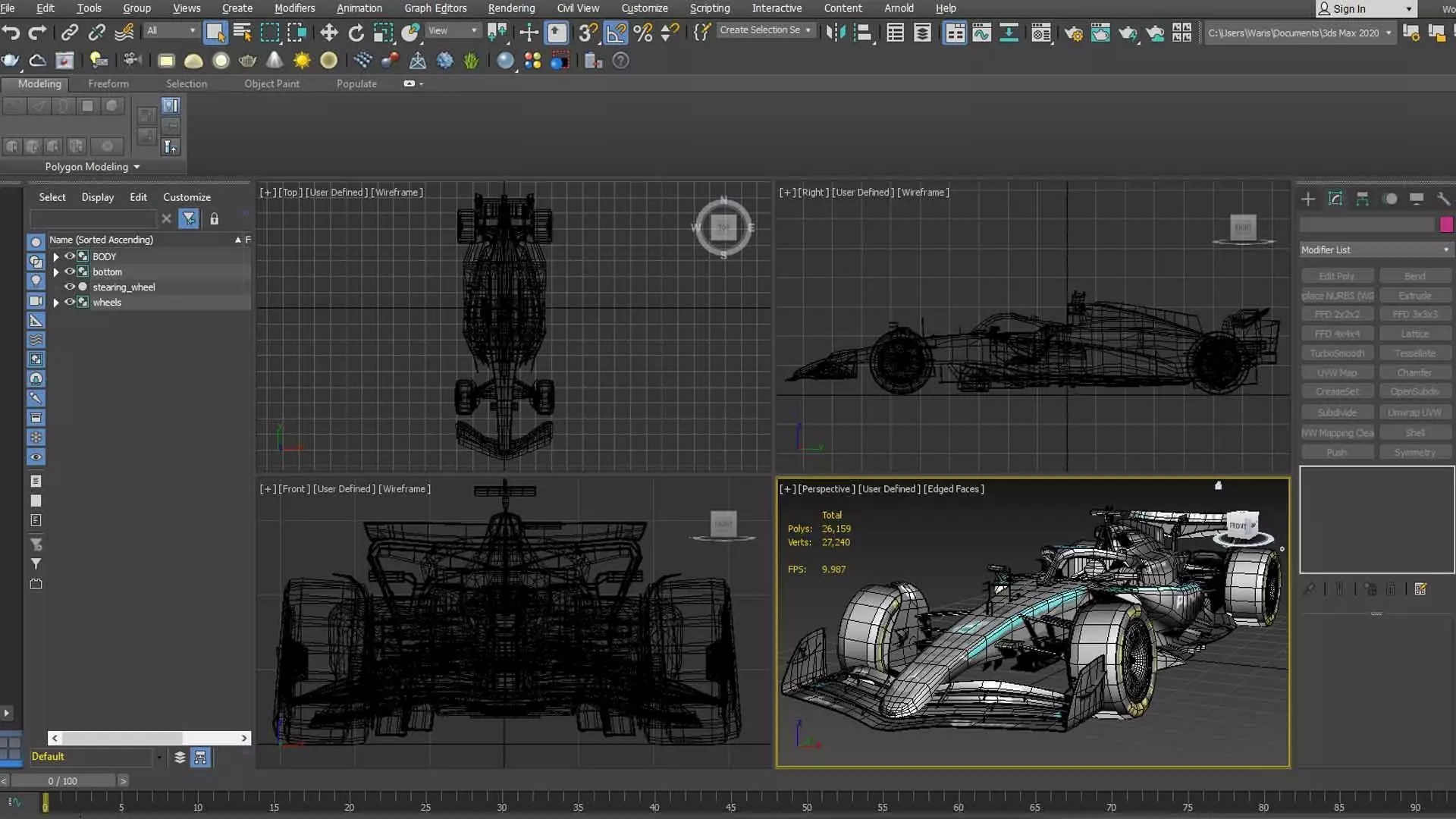Open the Create tab plus icon
Screen dimensions: 1456x819
coord(1308,199)
